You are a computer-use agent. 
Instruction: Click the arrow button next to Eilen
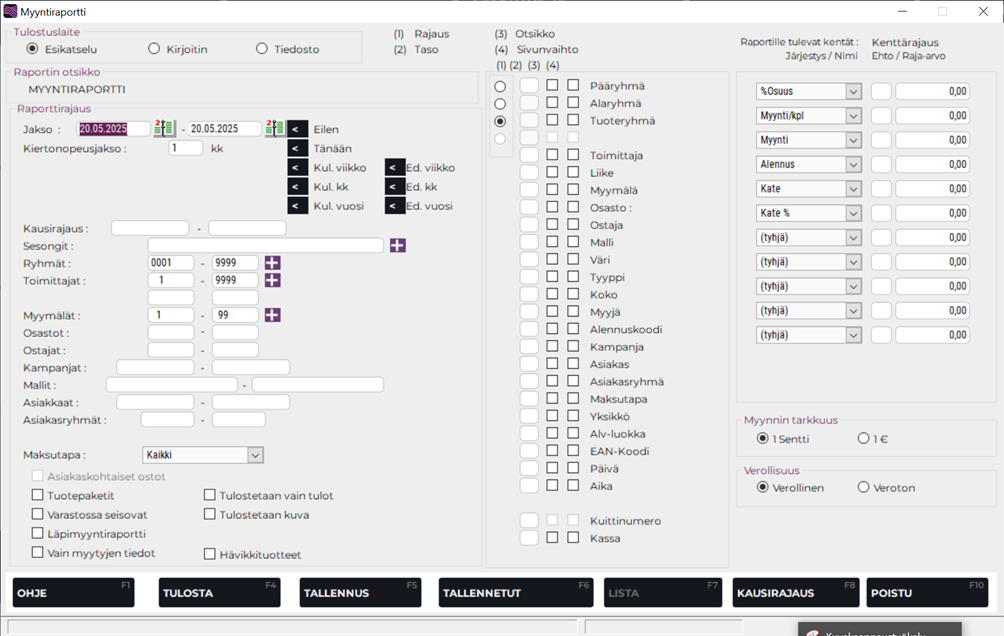298,129
